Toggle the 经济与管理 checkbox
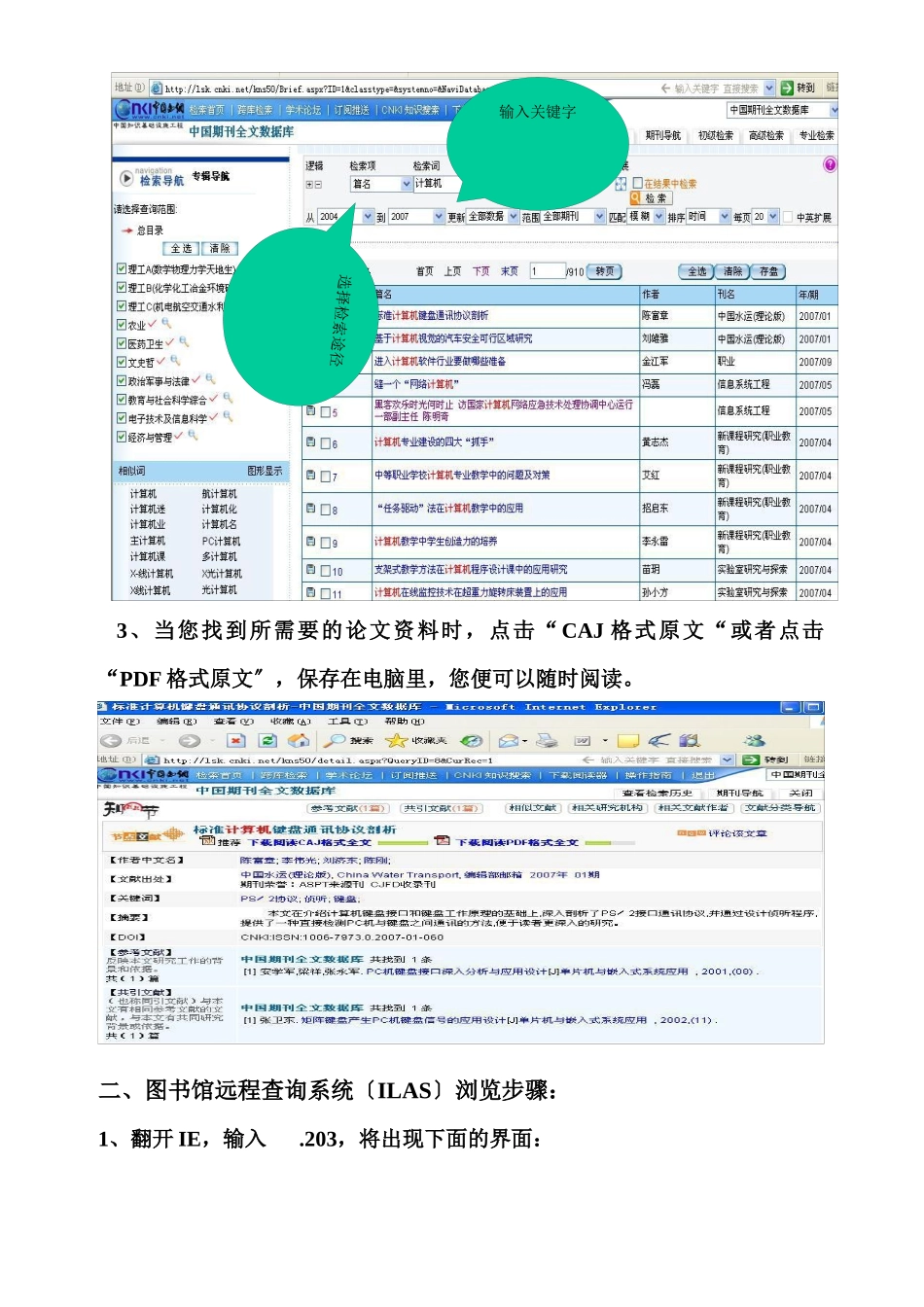924x1307 pixels. click(122, 437)
